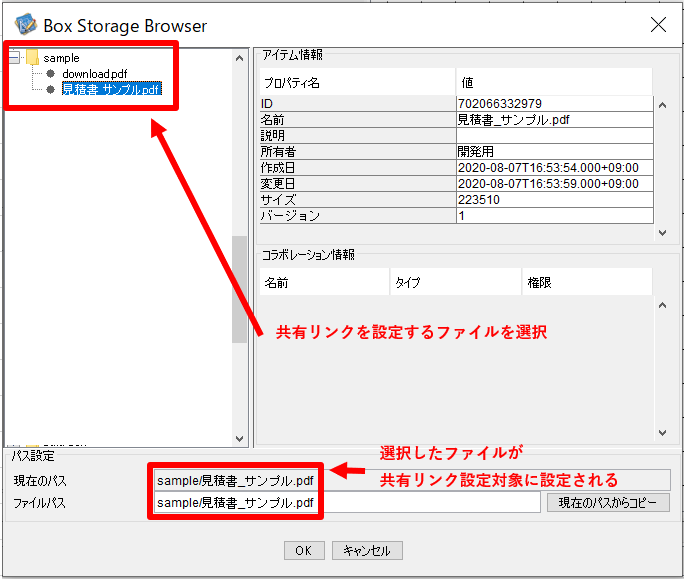Click the ID property row label
The width and height of the screenshot is (684, 579).
[358, 103]
